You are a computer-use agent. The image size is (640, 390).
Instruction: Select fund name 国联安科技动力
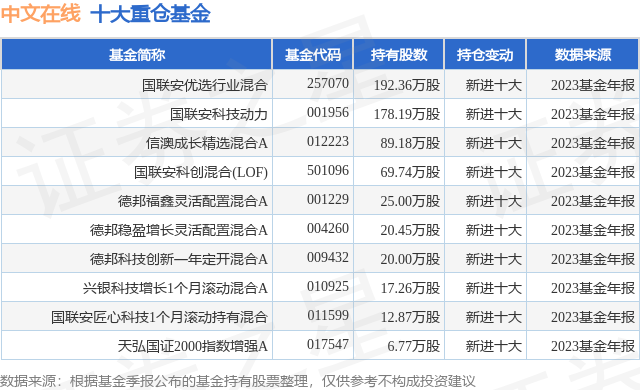[x=219, y=114]
